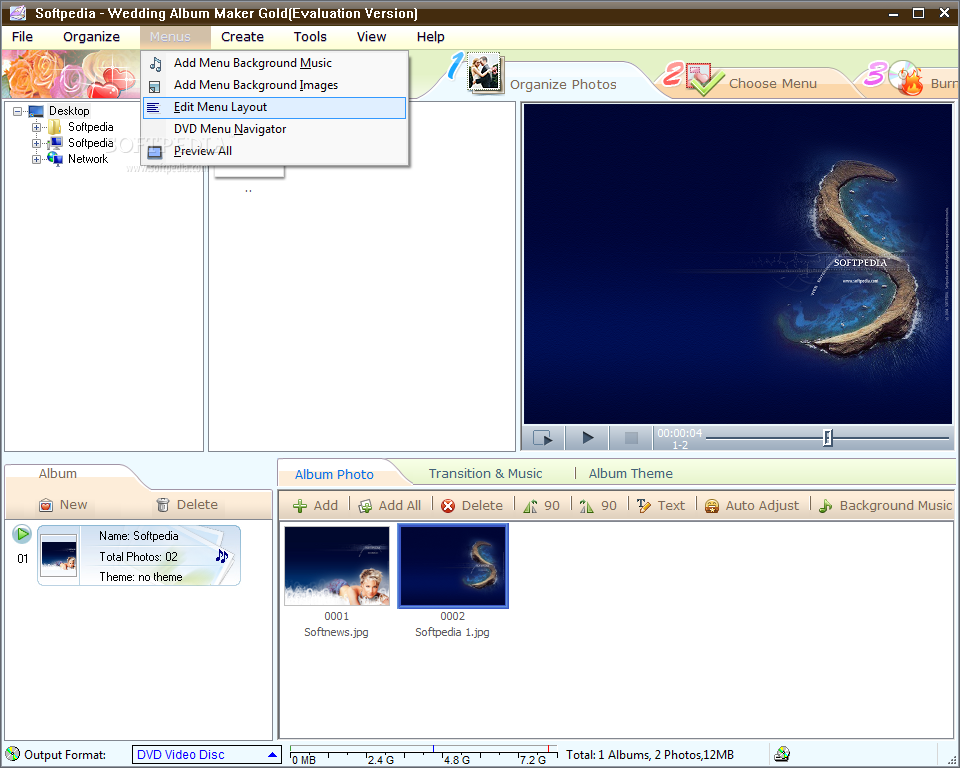Click the album Delete button
Viewport: 960px width, 768px height.
(187, 505)
